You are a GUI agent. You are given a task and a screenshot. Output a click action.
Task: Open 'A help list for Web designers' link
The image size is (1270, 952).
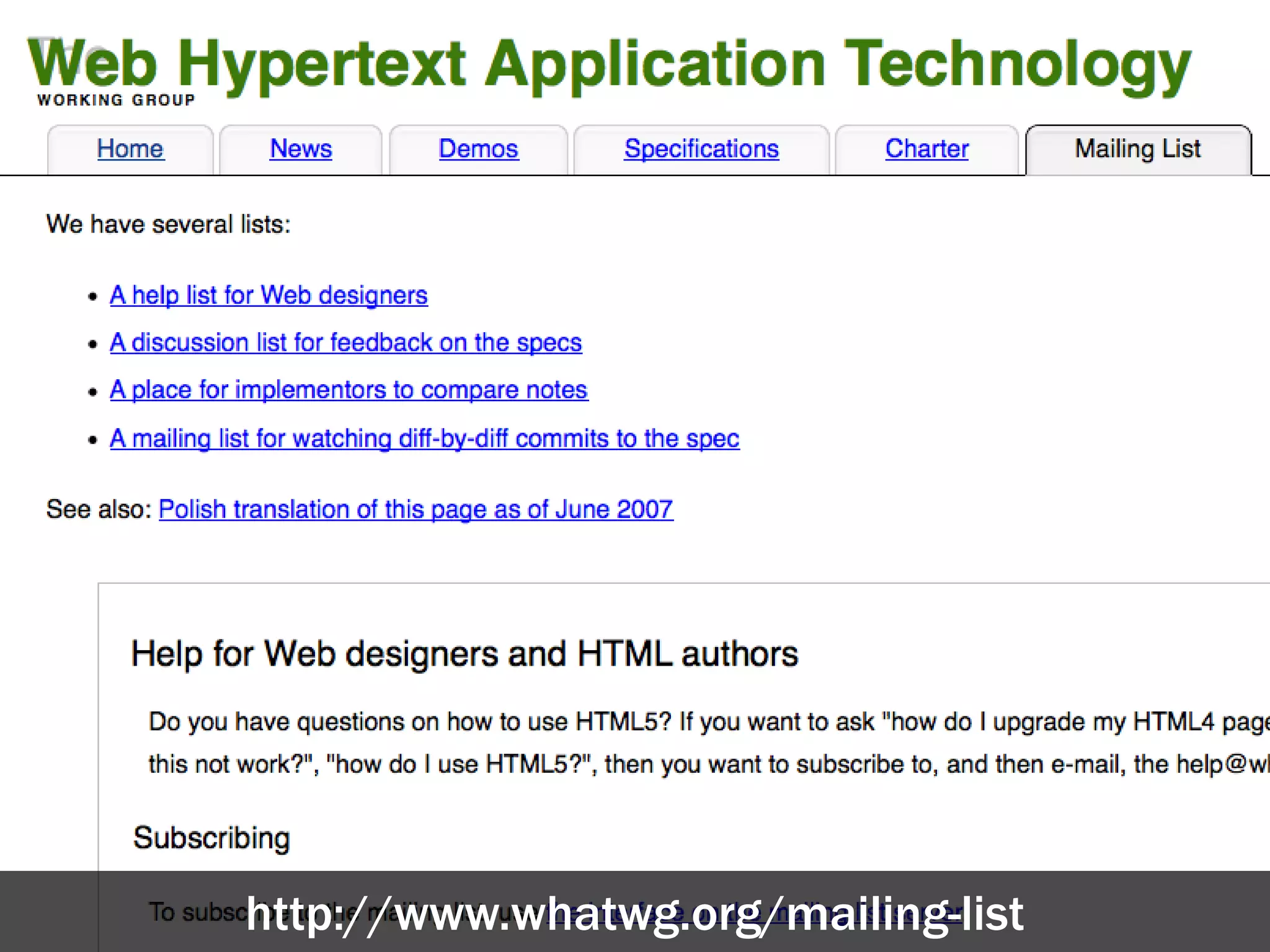[269, 295]
